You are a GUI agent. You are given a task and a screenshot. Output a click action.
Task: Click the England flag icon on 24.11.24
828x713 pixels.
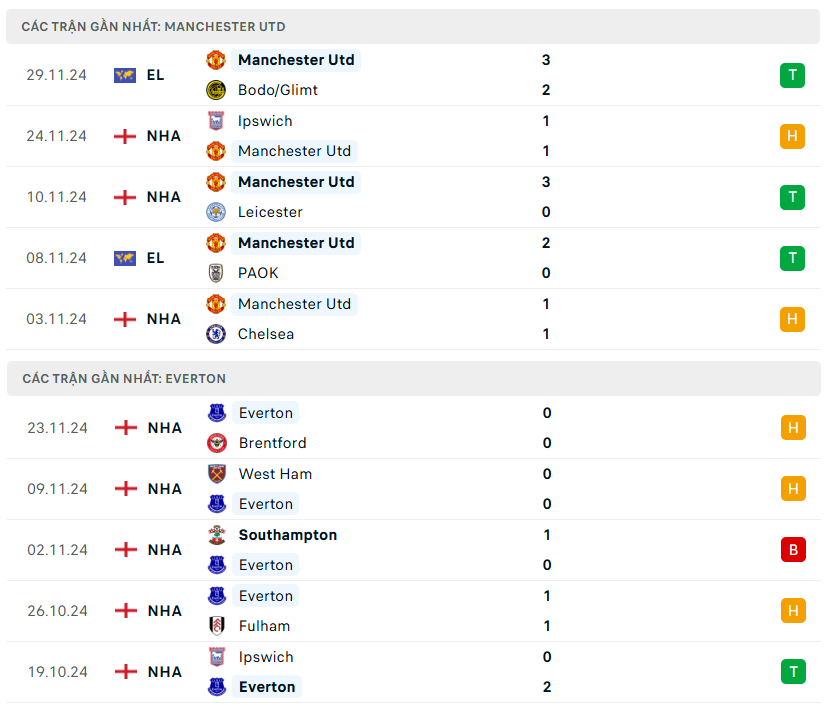coord(125,136)
